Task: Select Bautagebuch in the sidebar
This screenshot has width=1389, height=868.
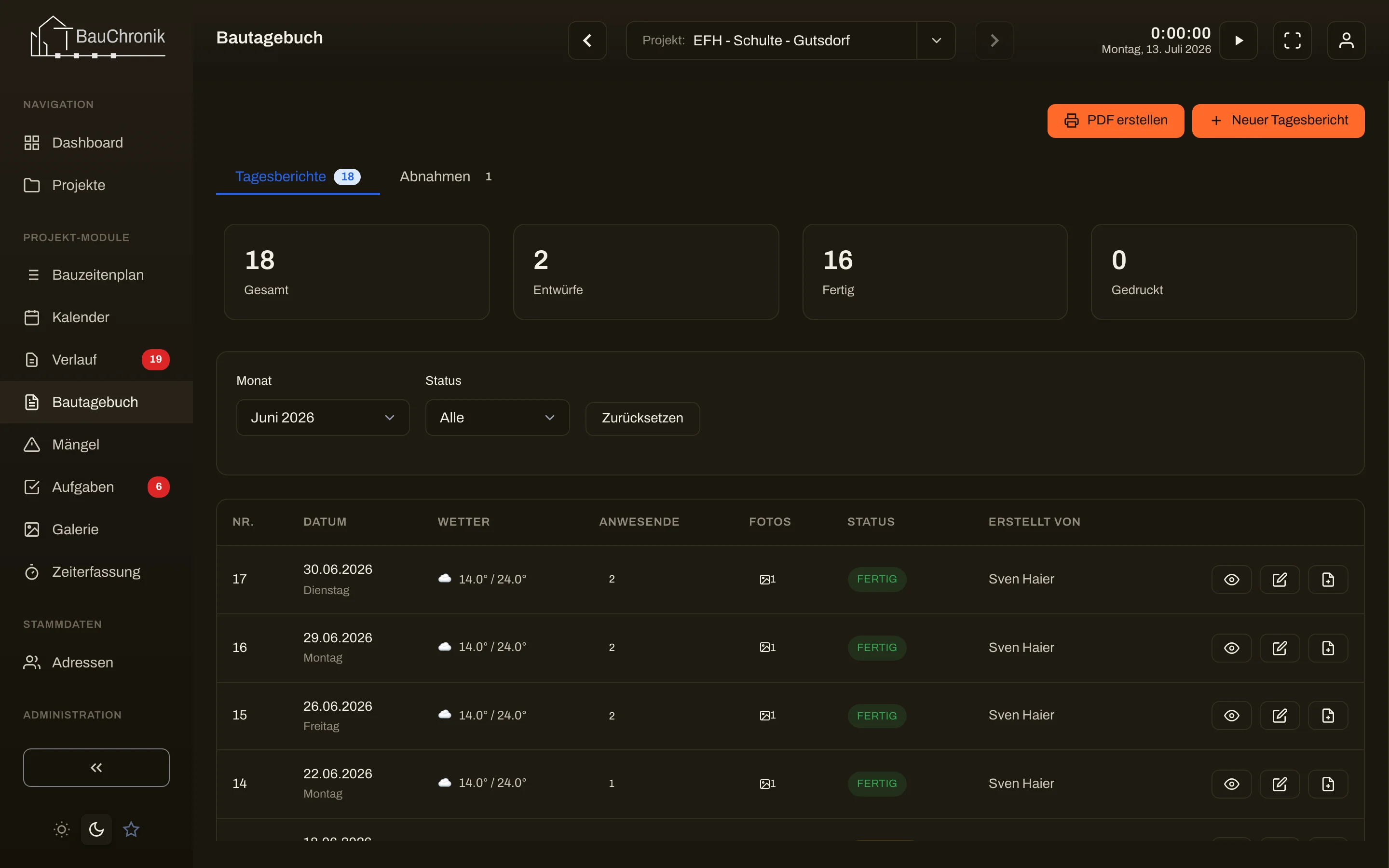Action: (x=96, y=402)
